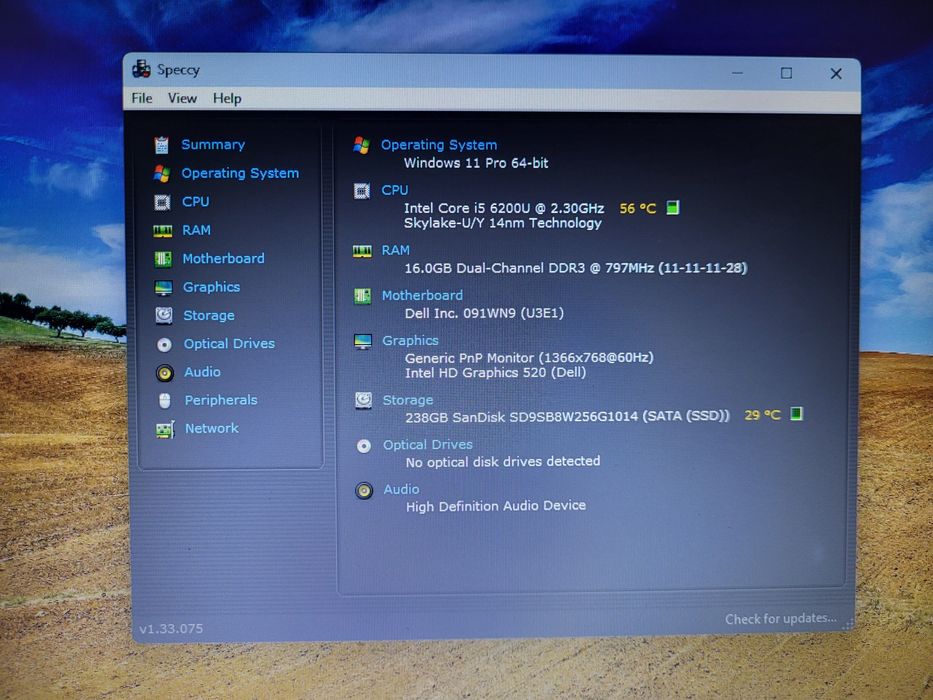Click the Summary clipboard icon in sidebar

161,145
